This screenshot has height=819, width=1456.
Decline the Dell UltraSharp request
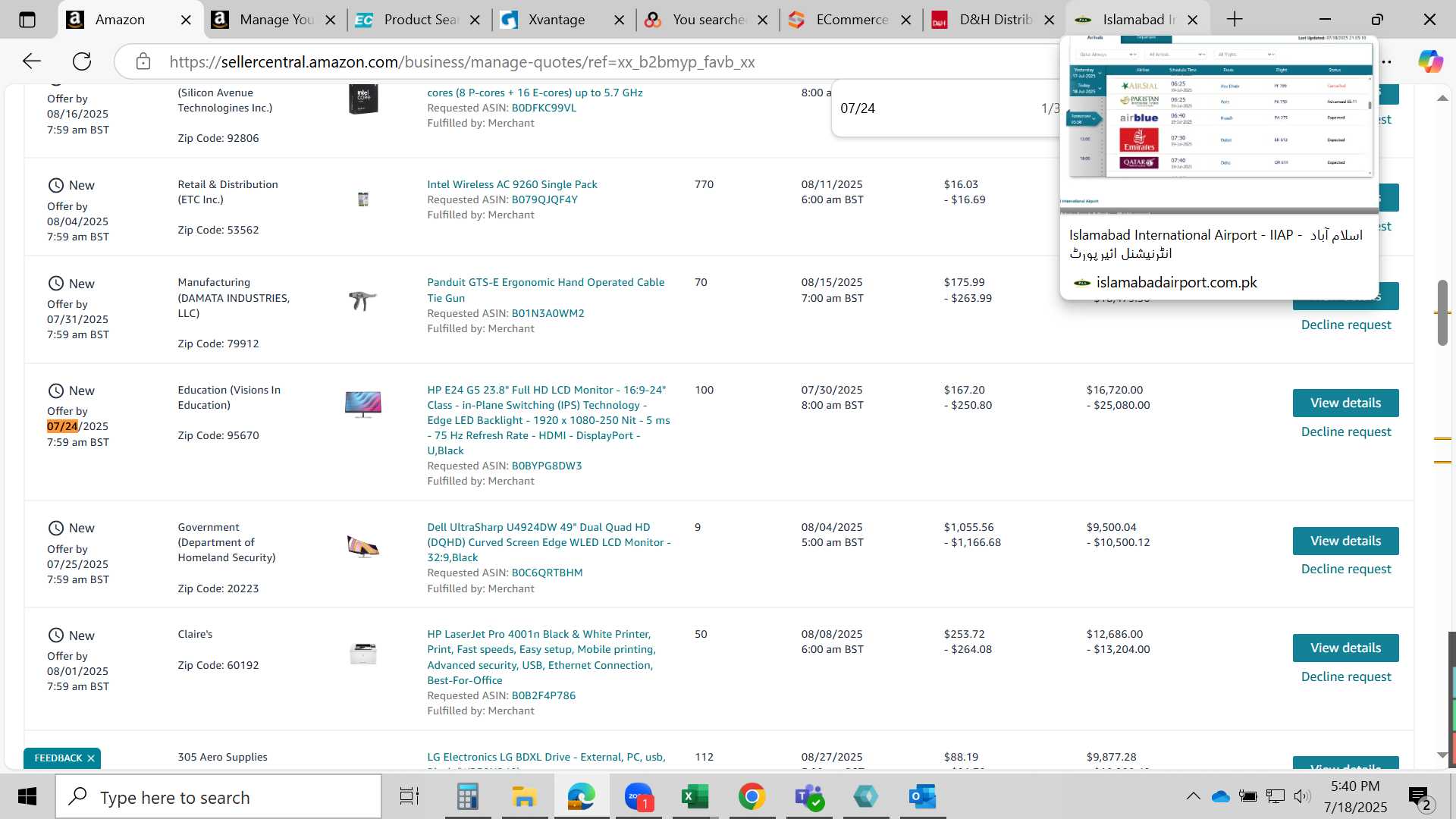coord(1346,569)
